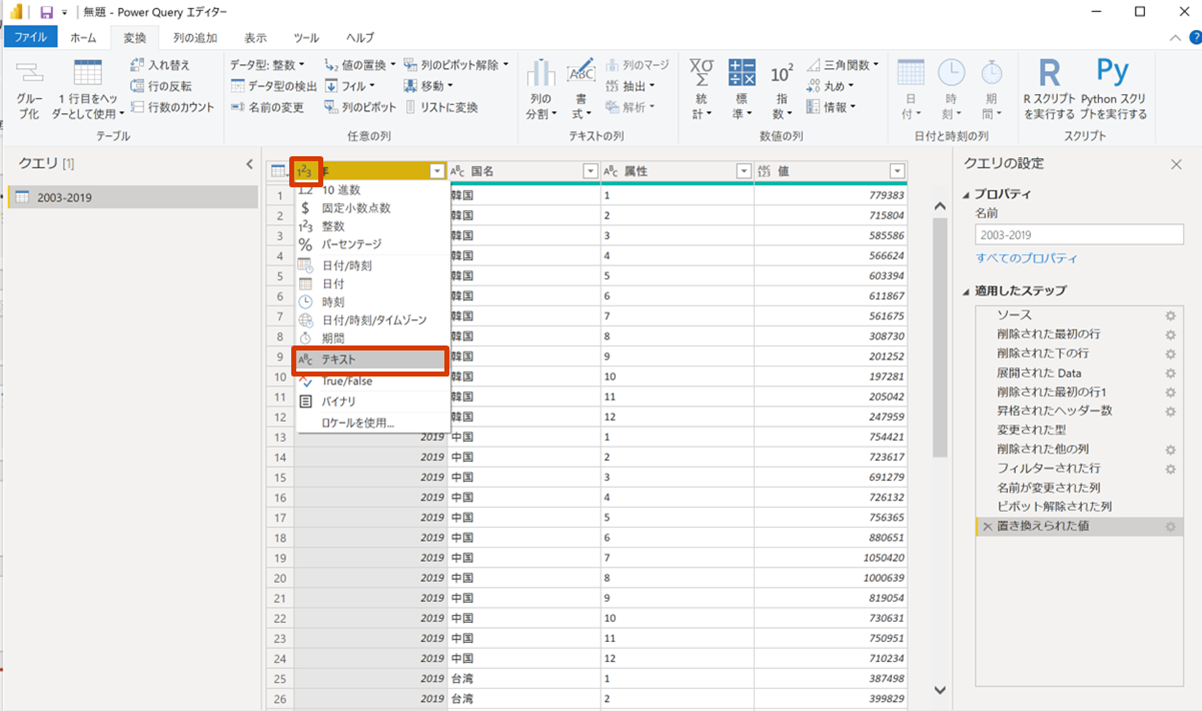Open filter dropdown of 値 column
This screenshot has width=1202, height=711.
pyautogui.click(x=897, y=171)
